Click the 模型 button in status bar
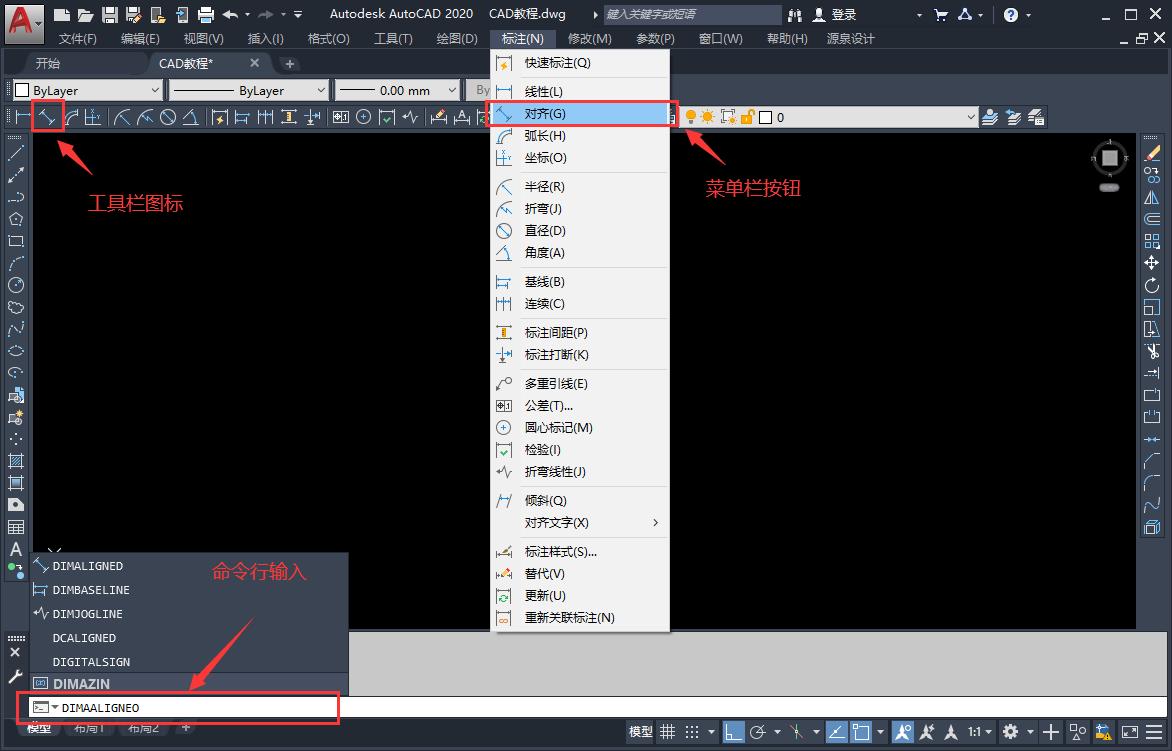Image resolution: width=1172 pixels, height=751 pixels. (641, 732)
